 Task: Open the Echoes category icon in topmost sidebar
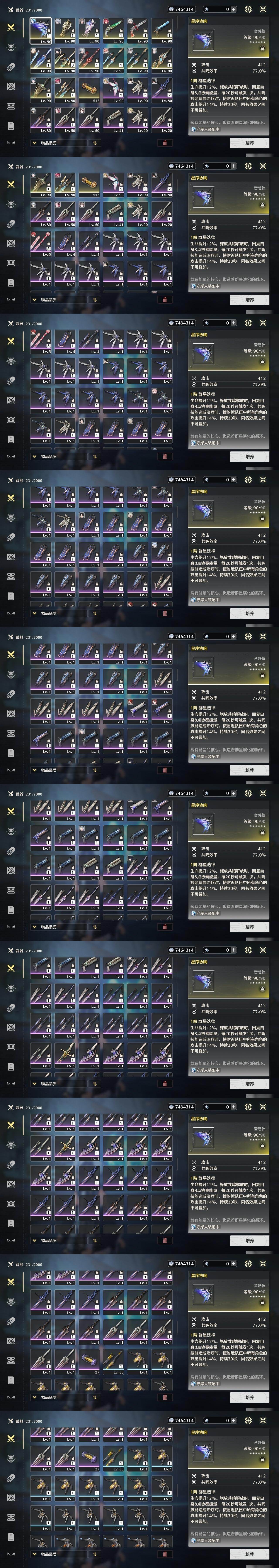coord(10,47)
